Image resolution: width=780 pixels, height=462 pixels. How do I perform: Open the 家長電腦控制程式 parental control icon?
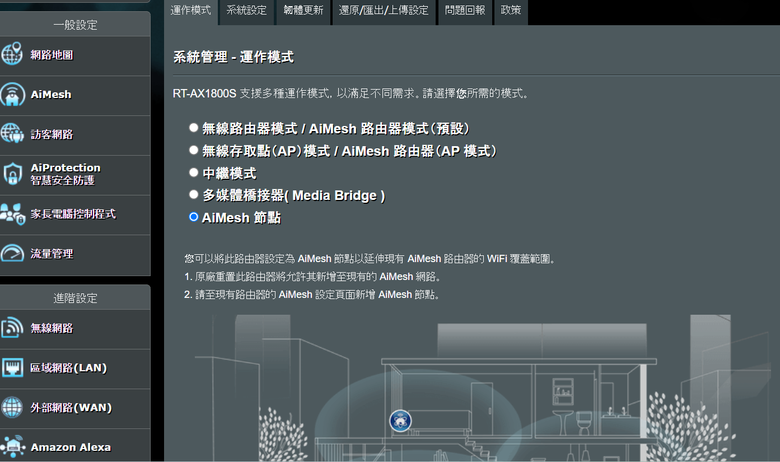click(x=12, y=214)
